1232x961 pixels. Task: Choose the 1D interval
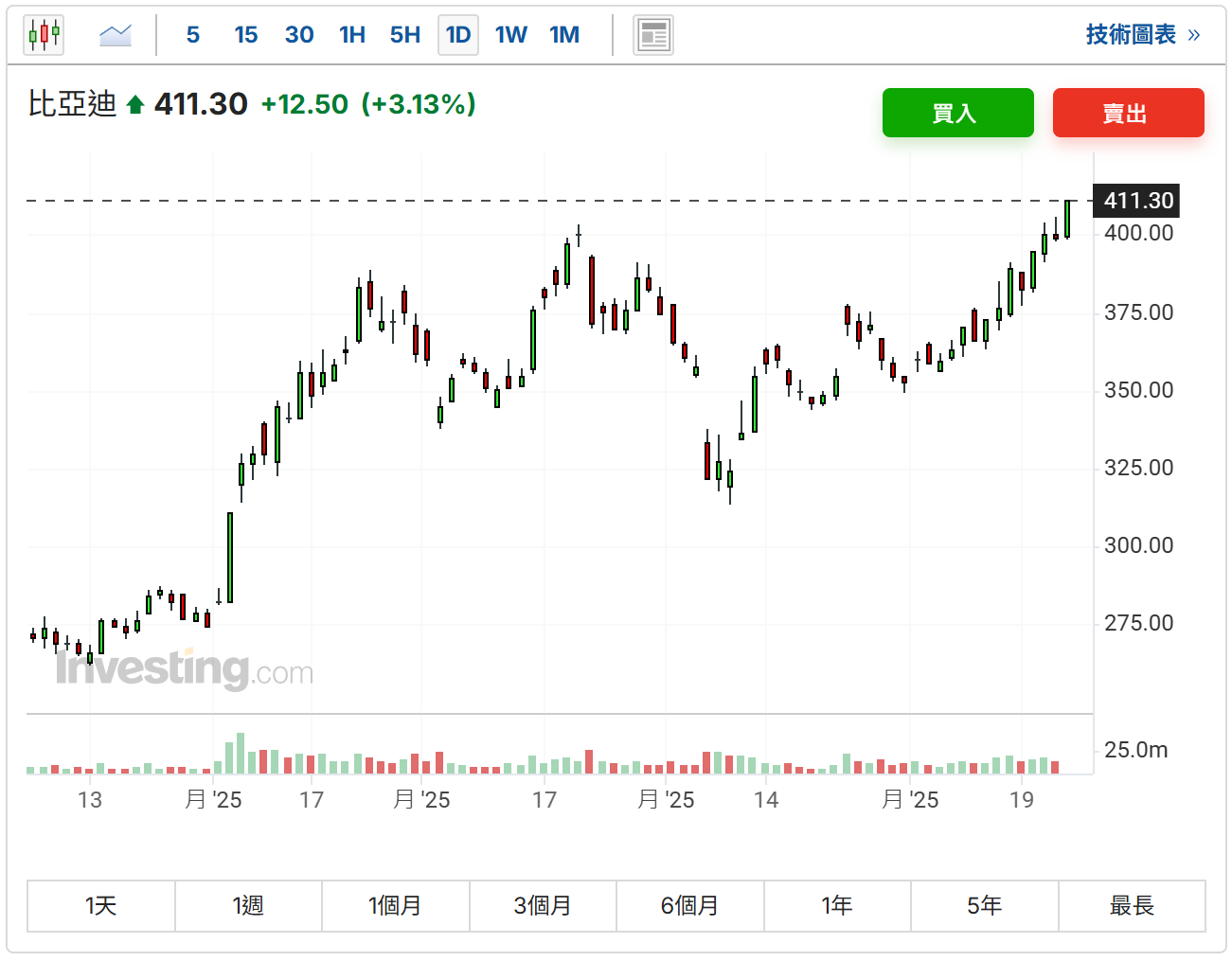pyautogui.click(x=458, y=35)
